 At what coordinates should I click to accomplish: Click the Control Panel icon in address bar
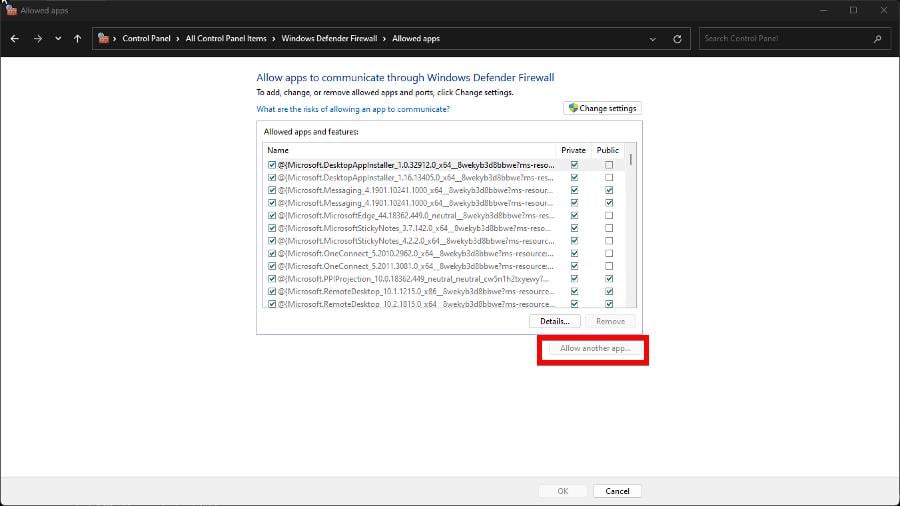[x=103, y=38]
